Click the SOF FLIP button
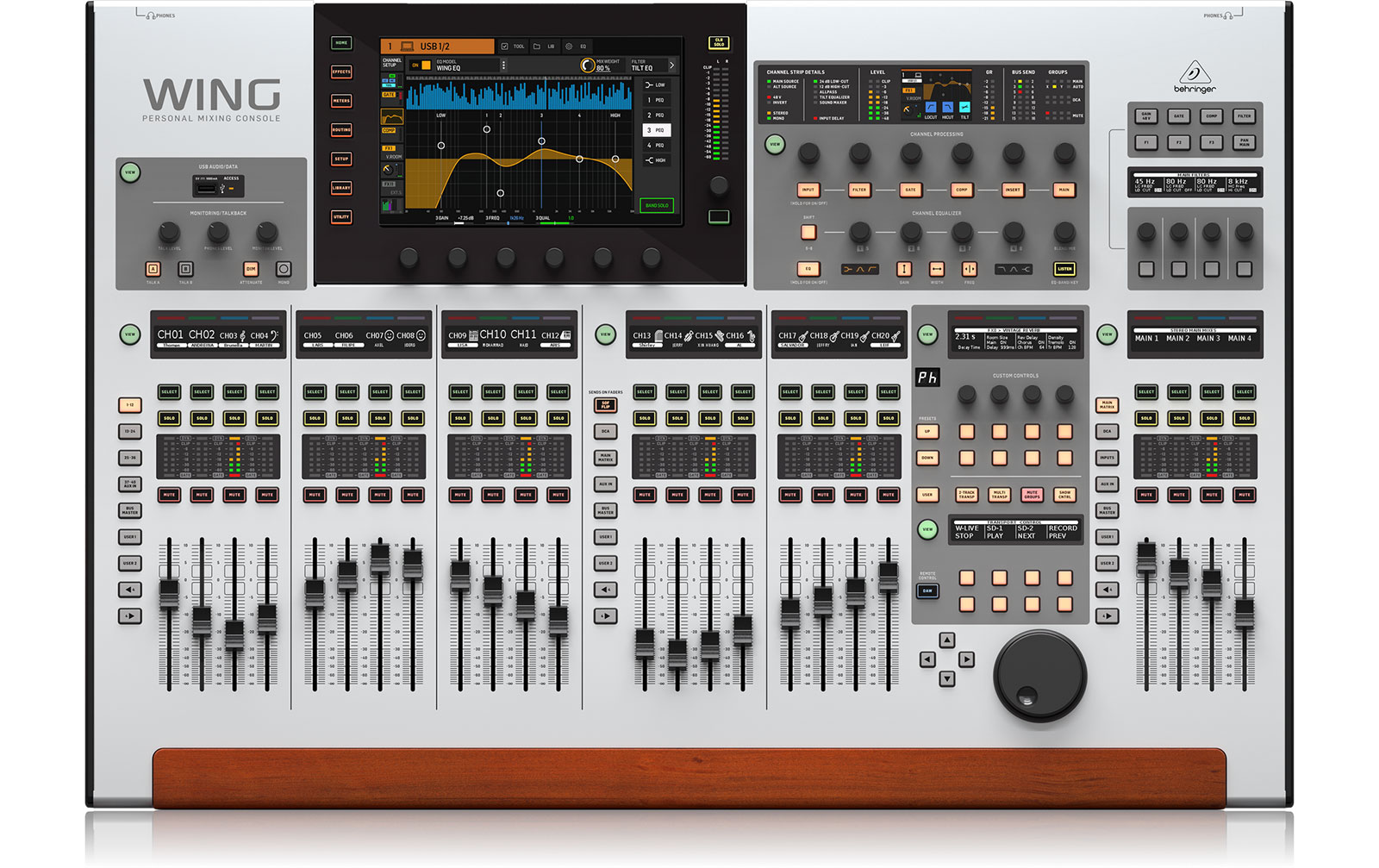The width and height of the screenshot is (1379, 868). (605, 405)
